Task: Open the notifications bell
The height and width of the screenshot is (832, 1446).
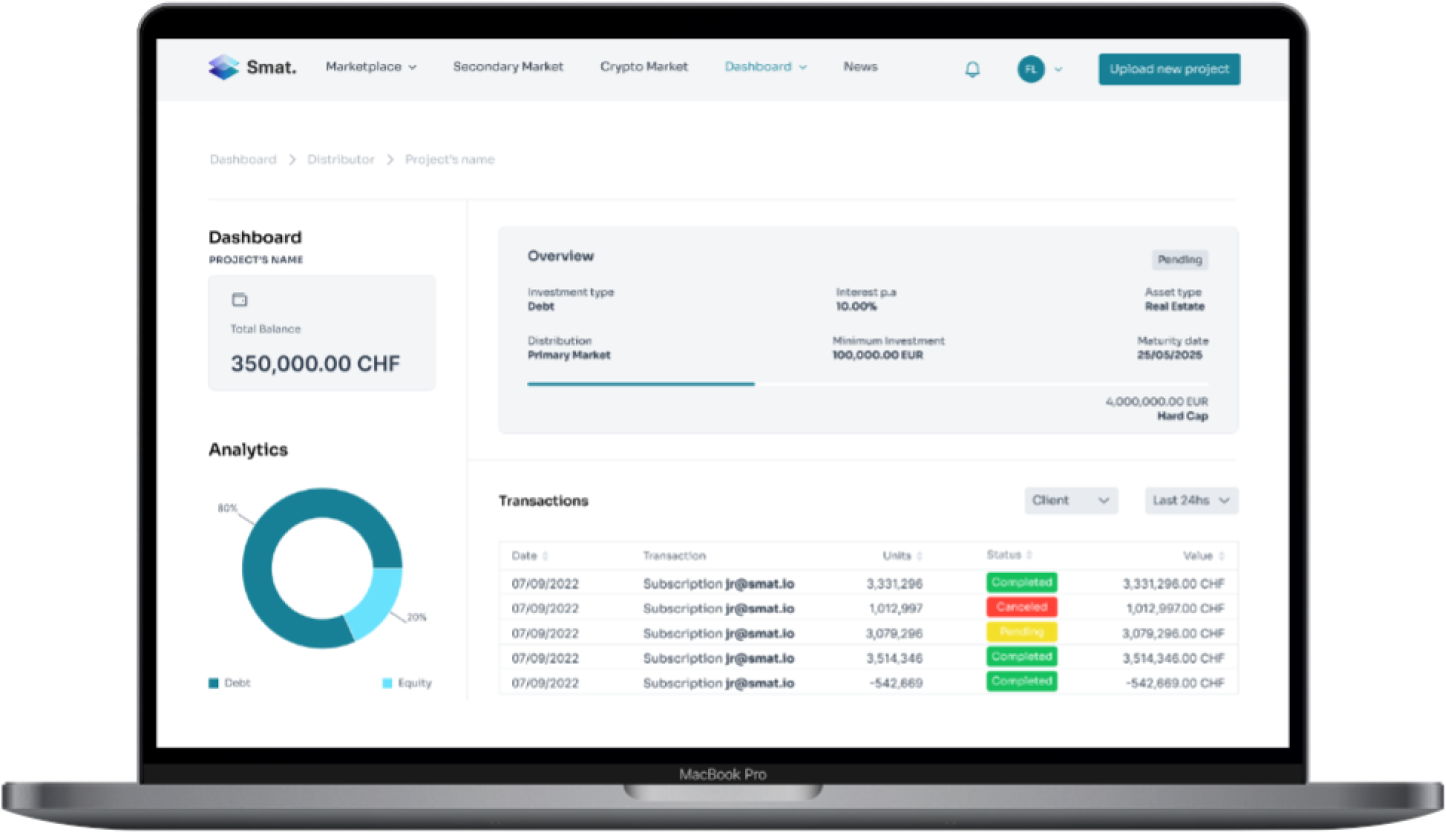Action: [x=971, y=68]
